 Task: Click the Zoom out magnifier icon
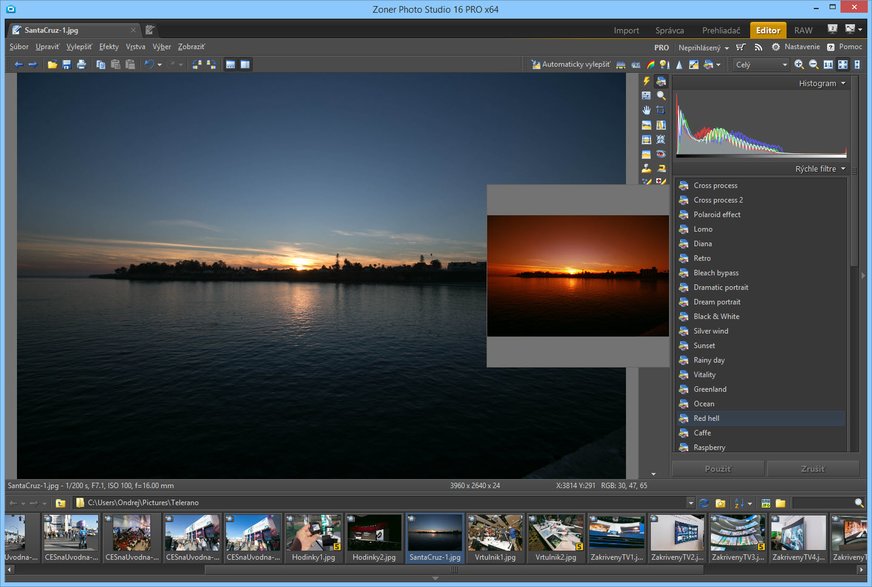point(813,65)
